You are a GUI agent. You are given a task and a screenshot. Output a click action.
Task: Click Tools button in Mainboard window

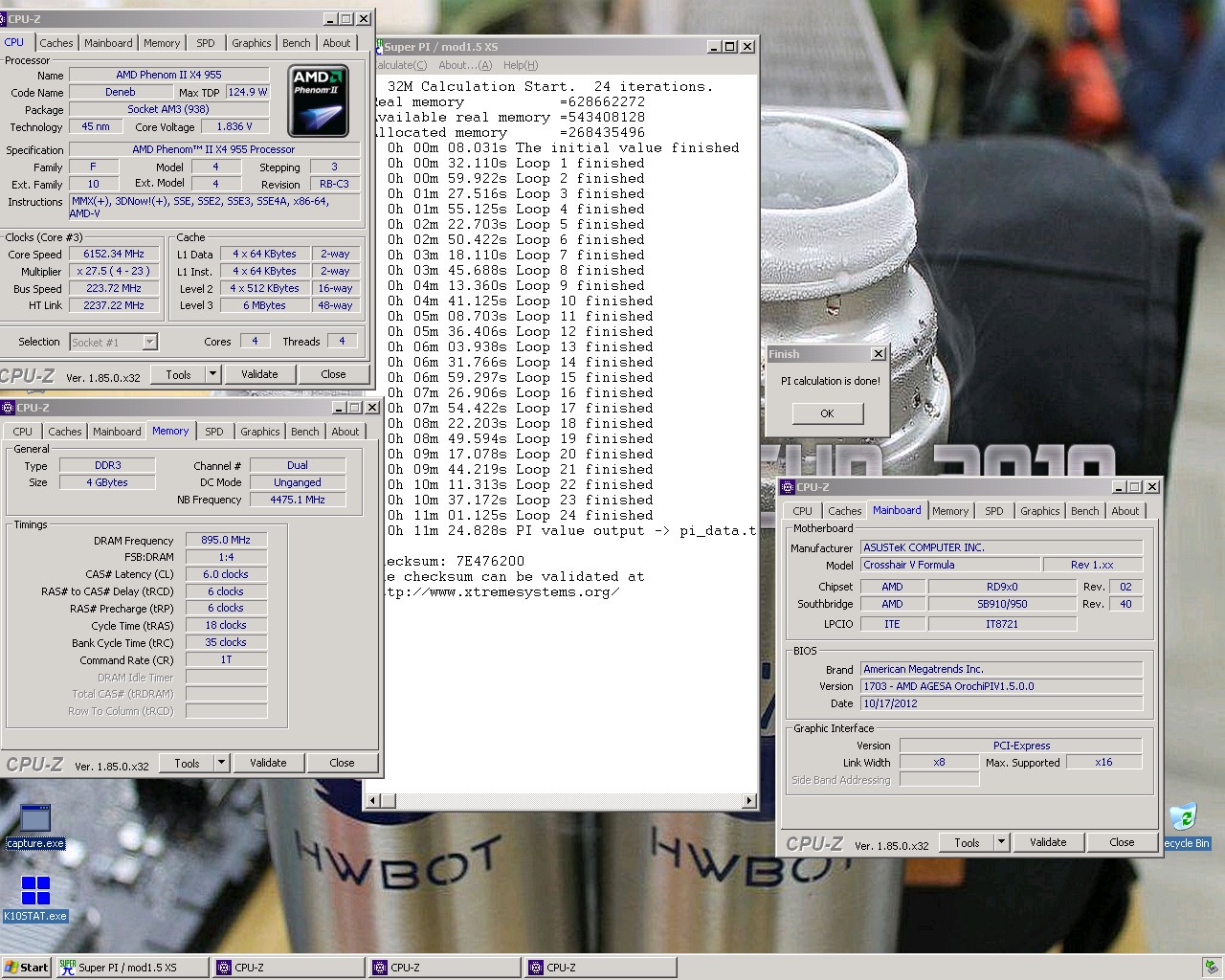click(x=968, y=842)
